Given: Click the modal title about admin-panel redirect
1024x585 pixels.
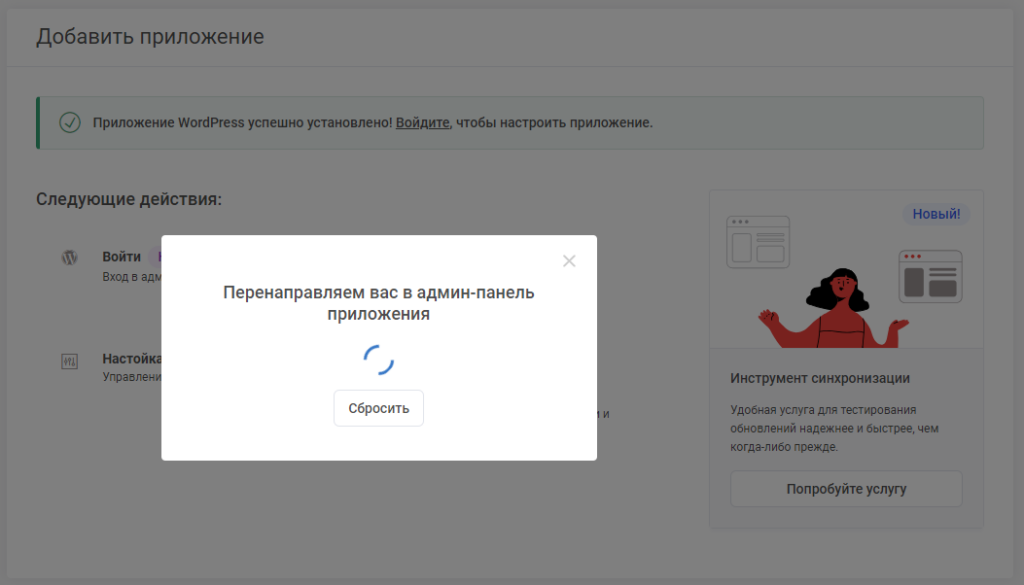Looking at the screenshot, I should tap(378, 303).
